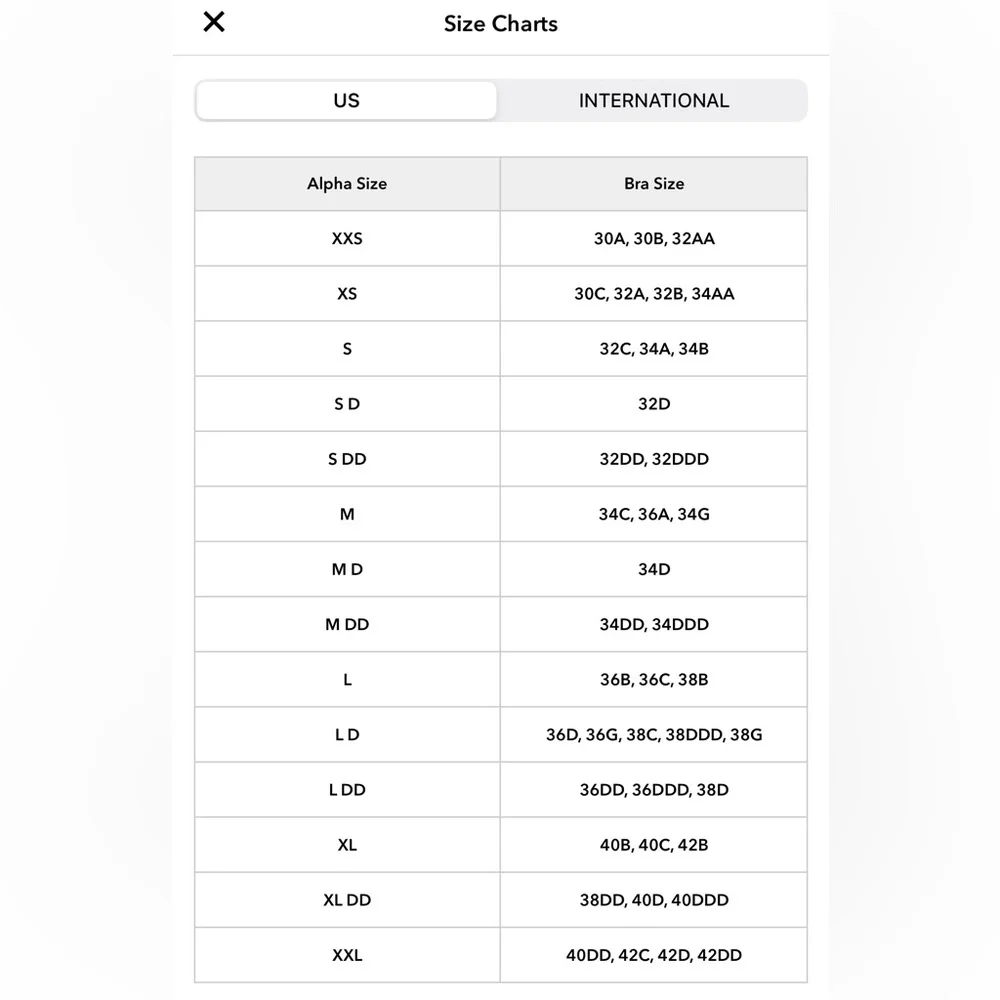Select the 36B, 36C, 38B cell
This screenshot has height=1000, width=1000.
click(x=654, y=679)
